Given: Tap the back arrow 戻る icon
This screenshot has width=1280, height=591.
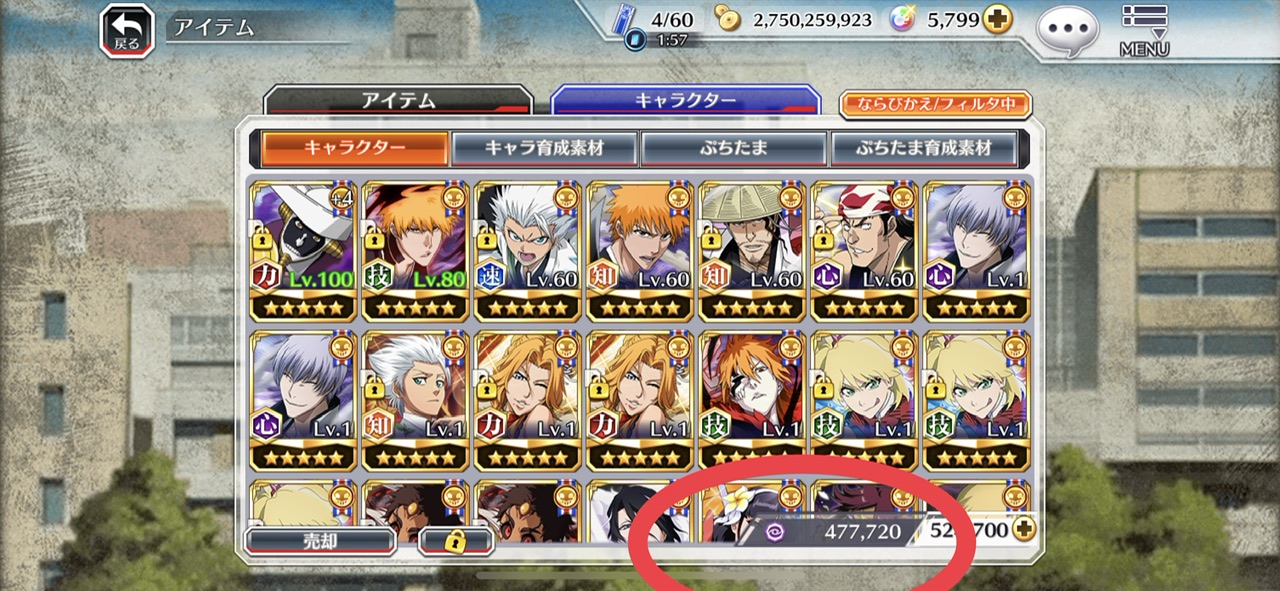Looking at the screenshot, I should click(x=126, y=31).
